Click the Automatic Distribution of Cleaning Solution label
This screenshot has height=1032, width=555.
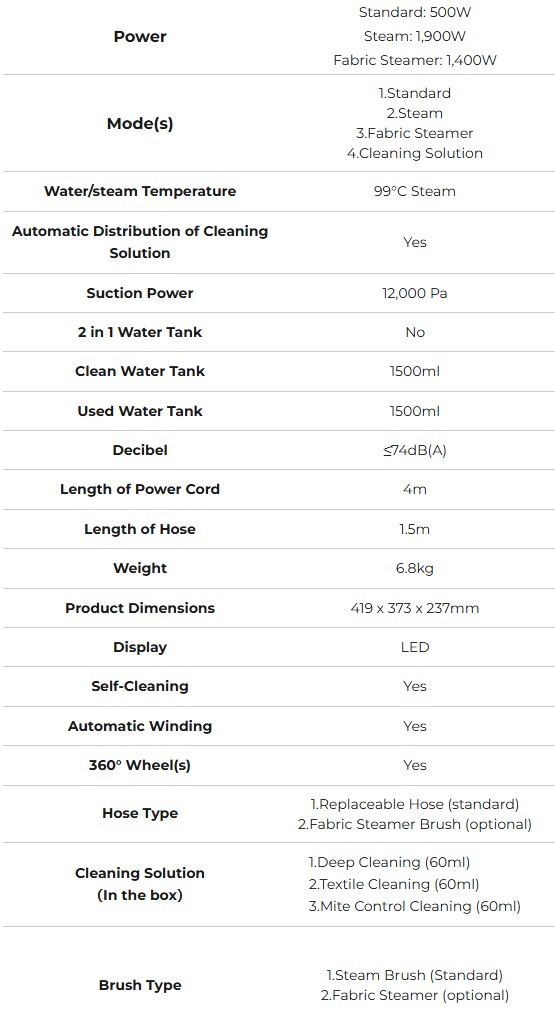[x=140, y=242]
